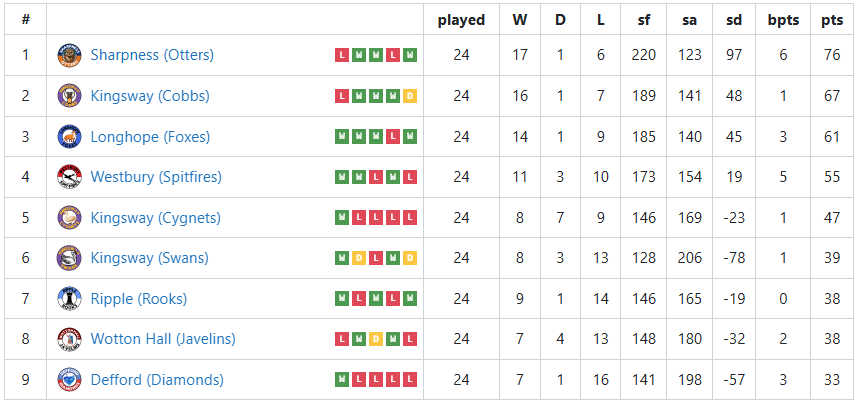Click the Kingsway (Cygnets) team badge
Screen dimensions: 857x402
[69, 218]
